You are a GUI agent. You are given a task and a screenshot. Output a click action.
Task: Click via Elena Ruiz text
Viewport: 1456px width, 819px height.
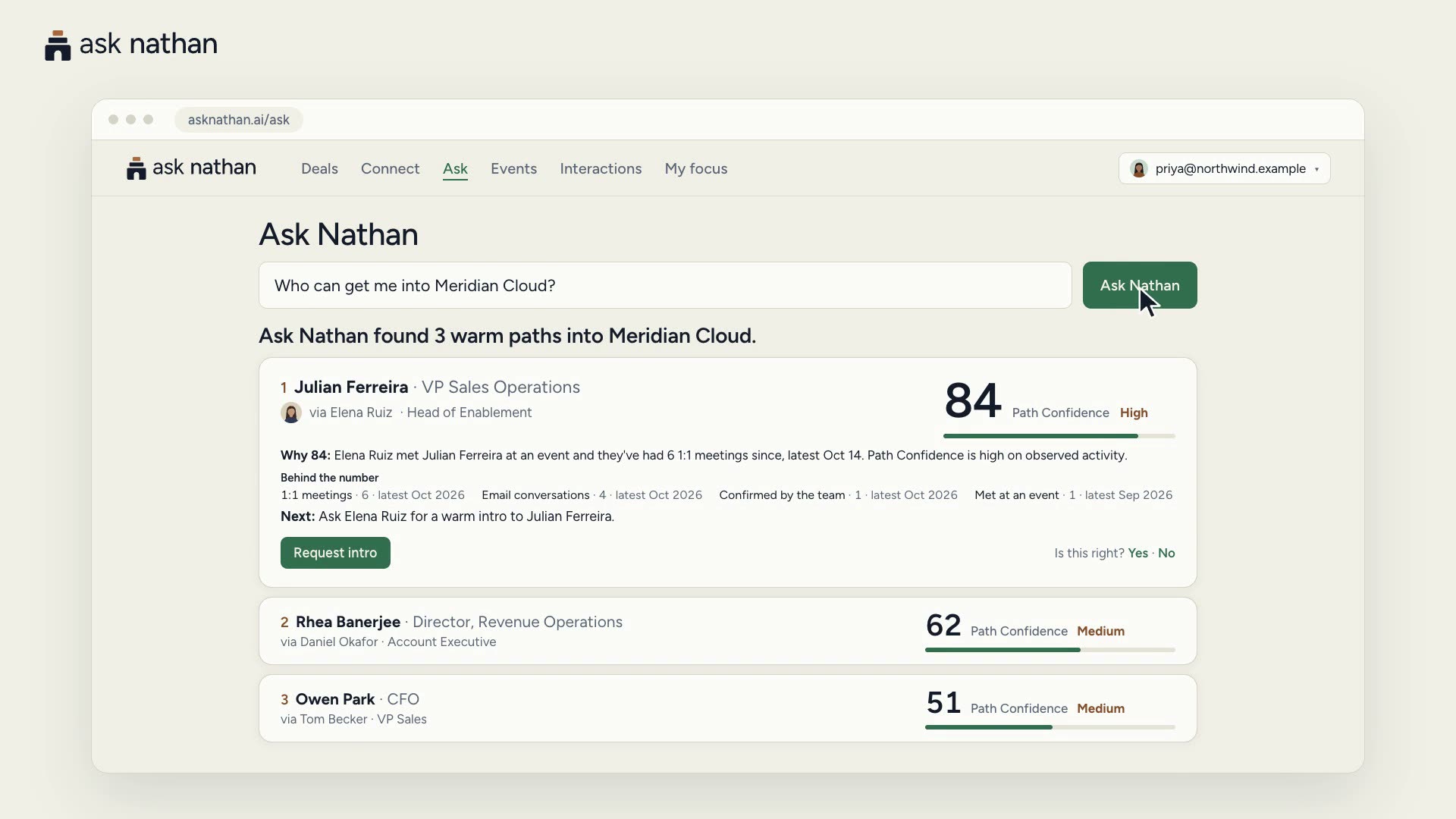click(350, 413)
